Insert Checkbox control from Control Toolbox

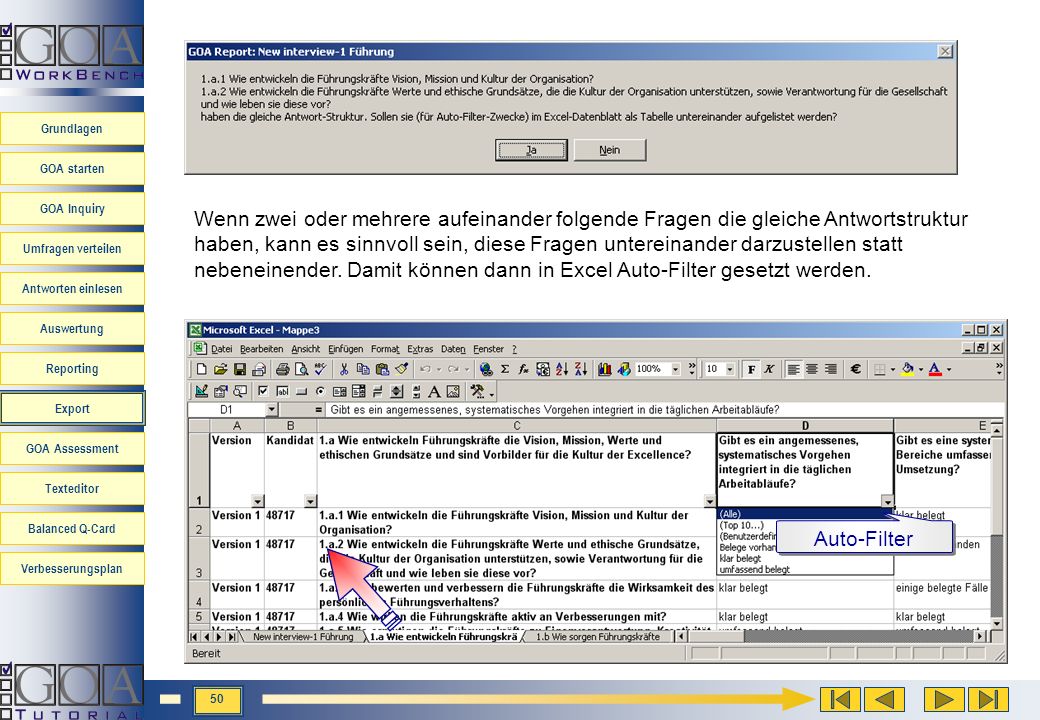tap(263, 391)
